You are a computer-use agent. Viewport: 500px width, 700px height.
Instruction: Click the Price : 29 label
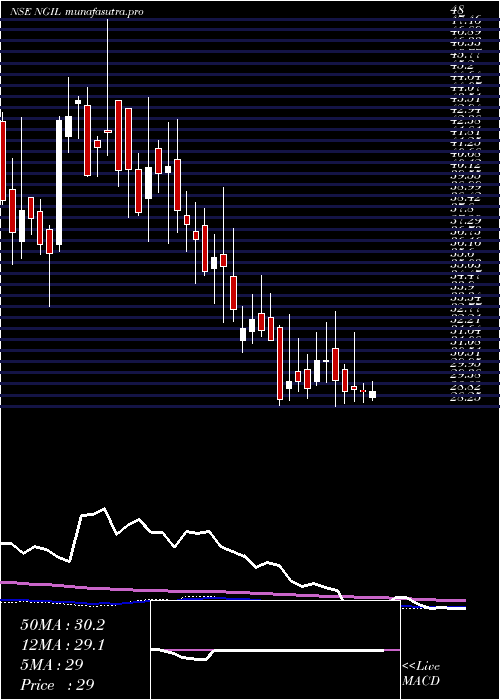tap(57, 685)
